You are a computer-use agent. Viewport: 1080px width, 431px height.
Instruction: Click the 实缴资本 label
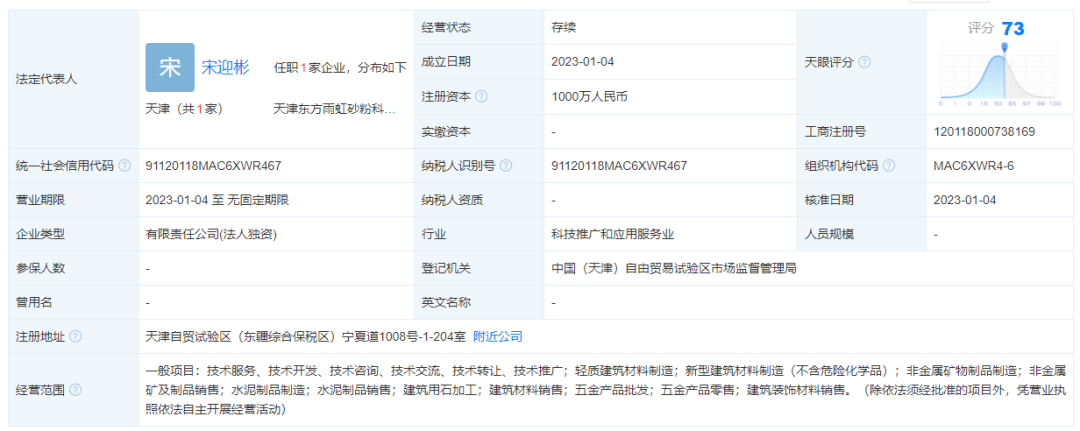446,131
